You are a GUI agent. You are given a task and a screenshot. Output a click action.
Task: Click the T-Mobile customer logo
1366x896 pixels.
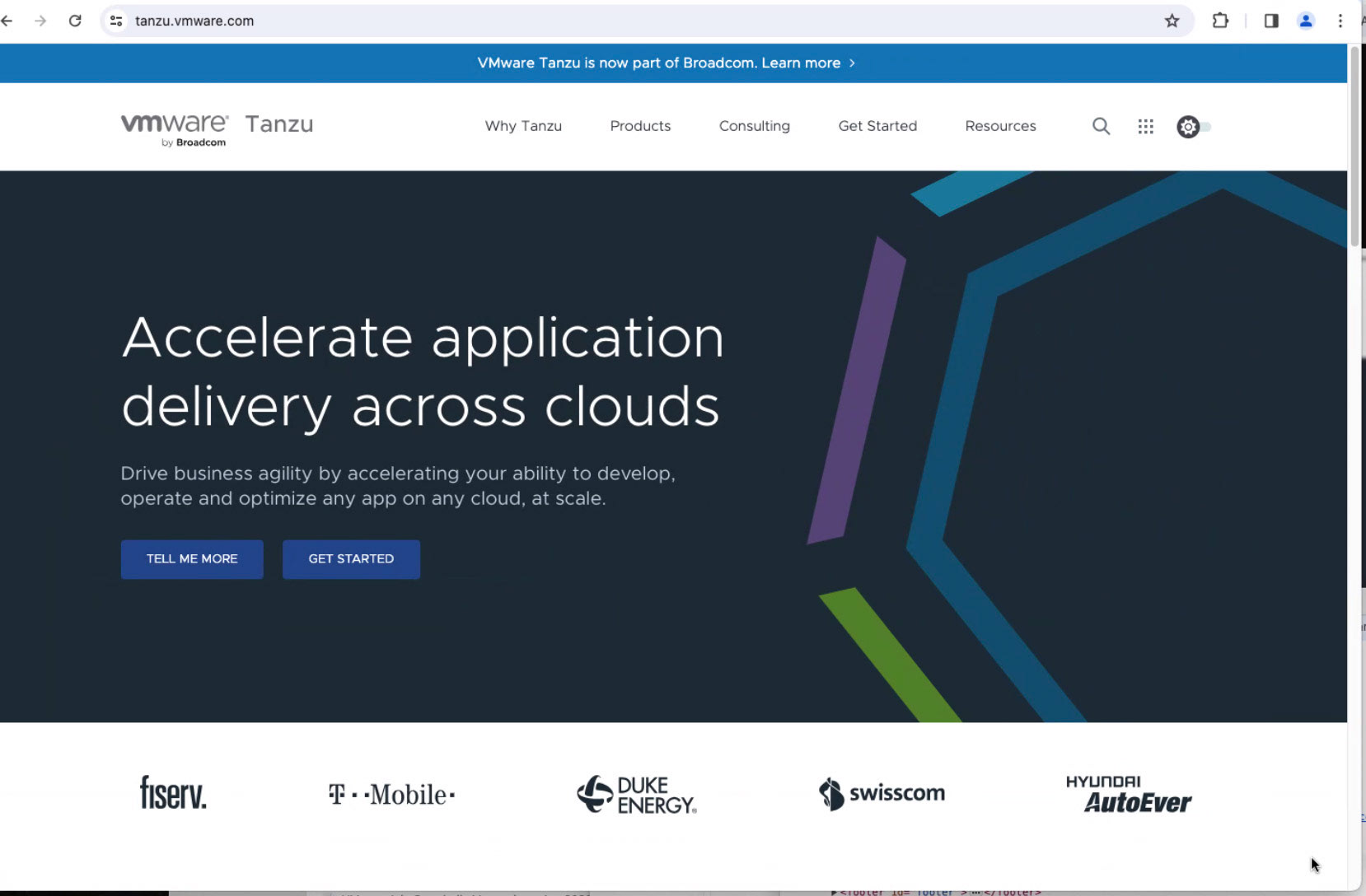point(391,795)
